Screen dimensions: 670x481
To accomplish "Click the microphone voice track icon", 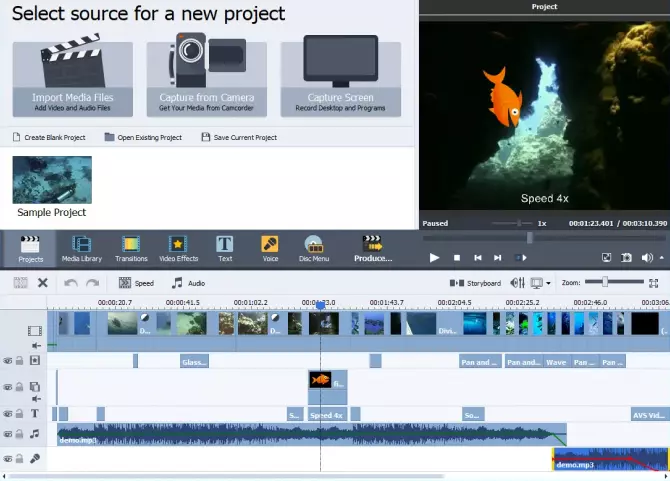I will (x=35, y=459).
